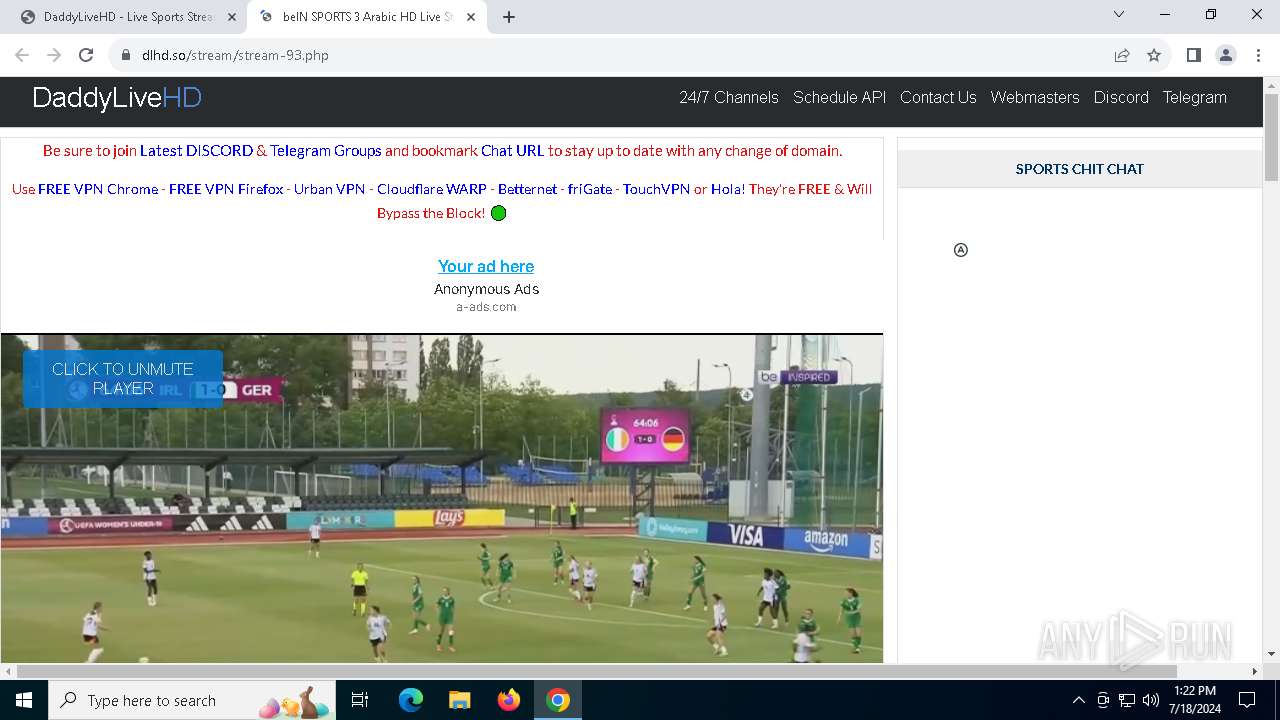Click the live stream video player
This screenshot has width=1280, height=720.
[442, 498]
